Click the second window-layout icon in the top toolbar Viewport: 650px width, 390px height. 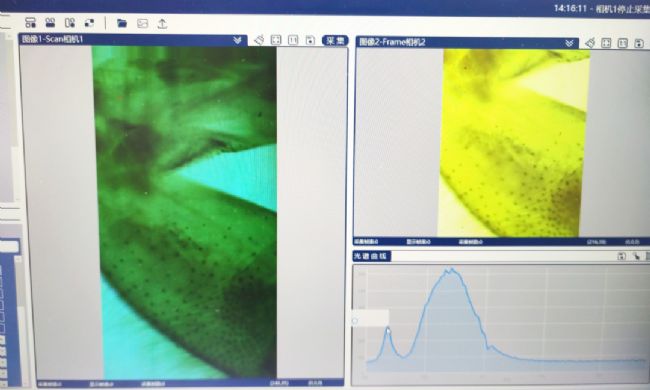coord(50,22)
